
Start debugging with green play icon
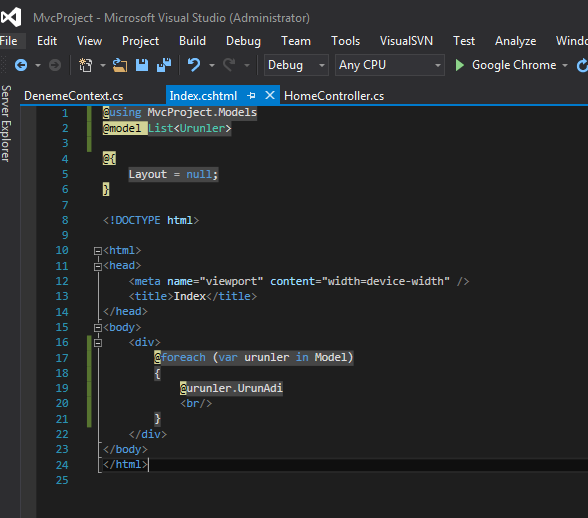[x=459, y=65]
